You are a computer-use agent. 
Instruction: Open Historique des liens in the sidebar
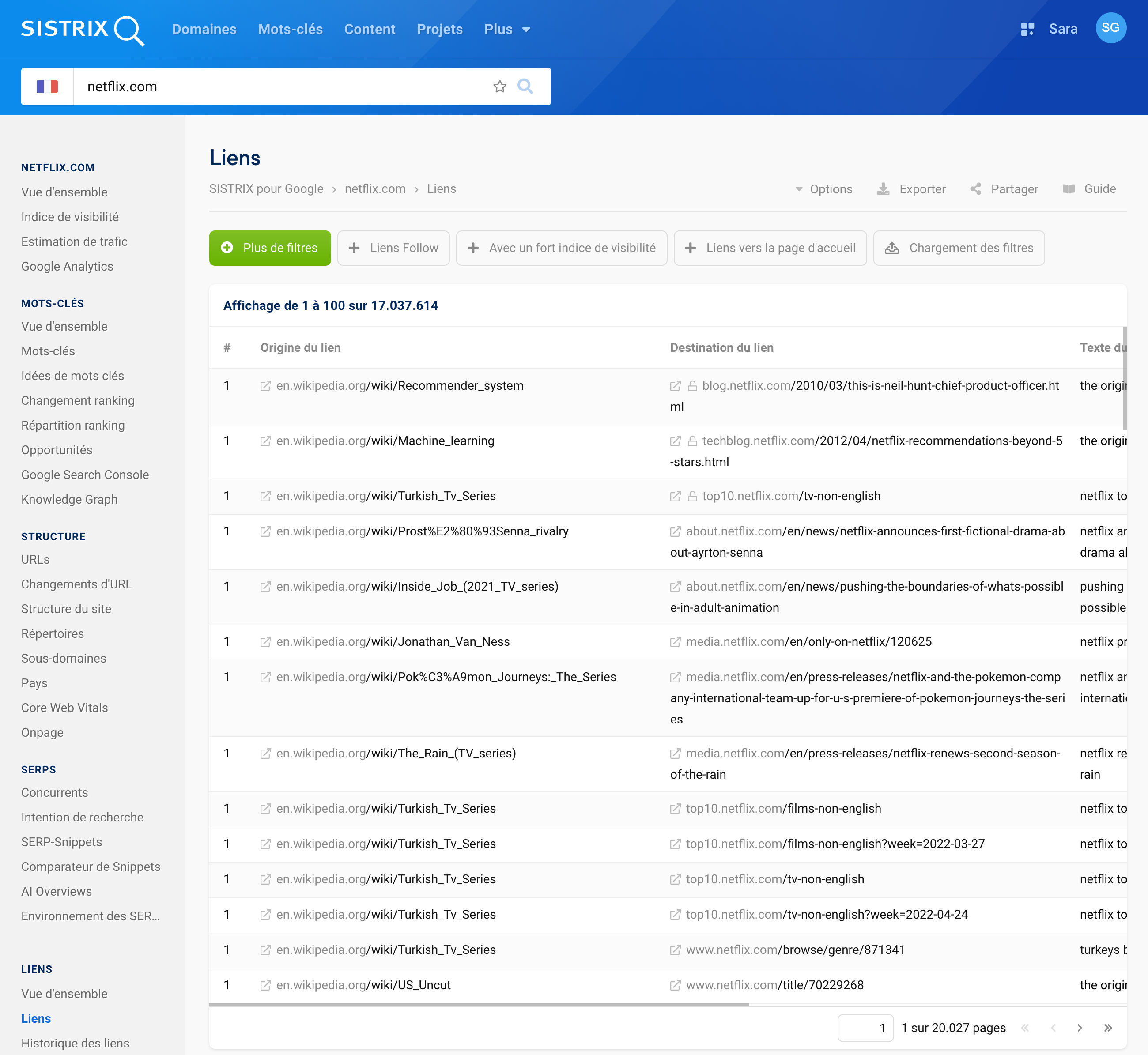(x=75, y=1043)
